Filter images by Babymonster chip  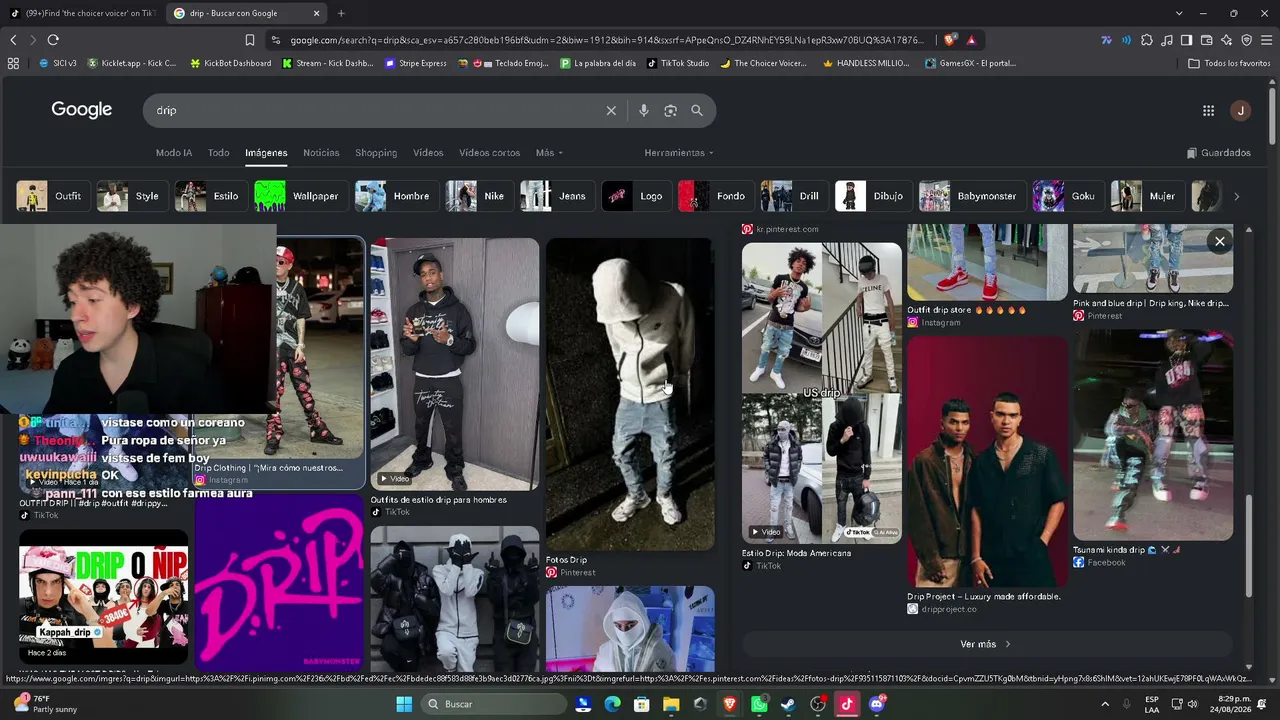(973, 196)
